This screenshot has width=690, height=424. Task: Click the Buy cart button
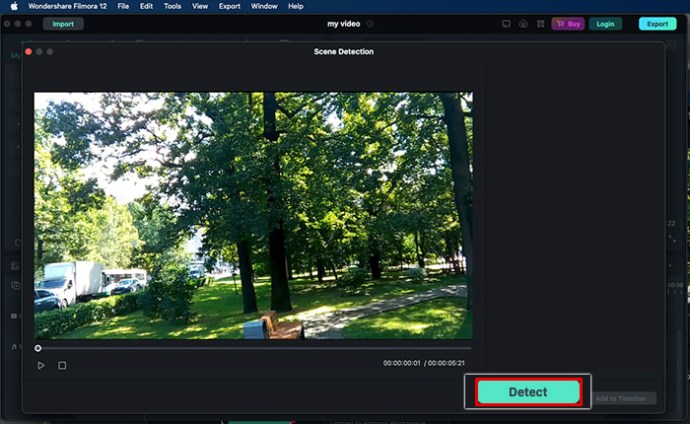coord(568,23)
